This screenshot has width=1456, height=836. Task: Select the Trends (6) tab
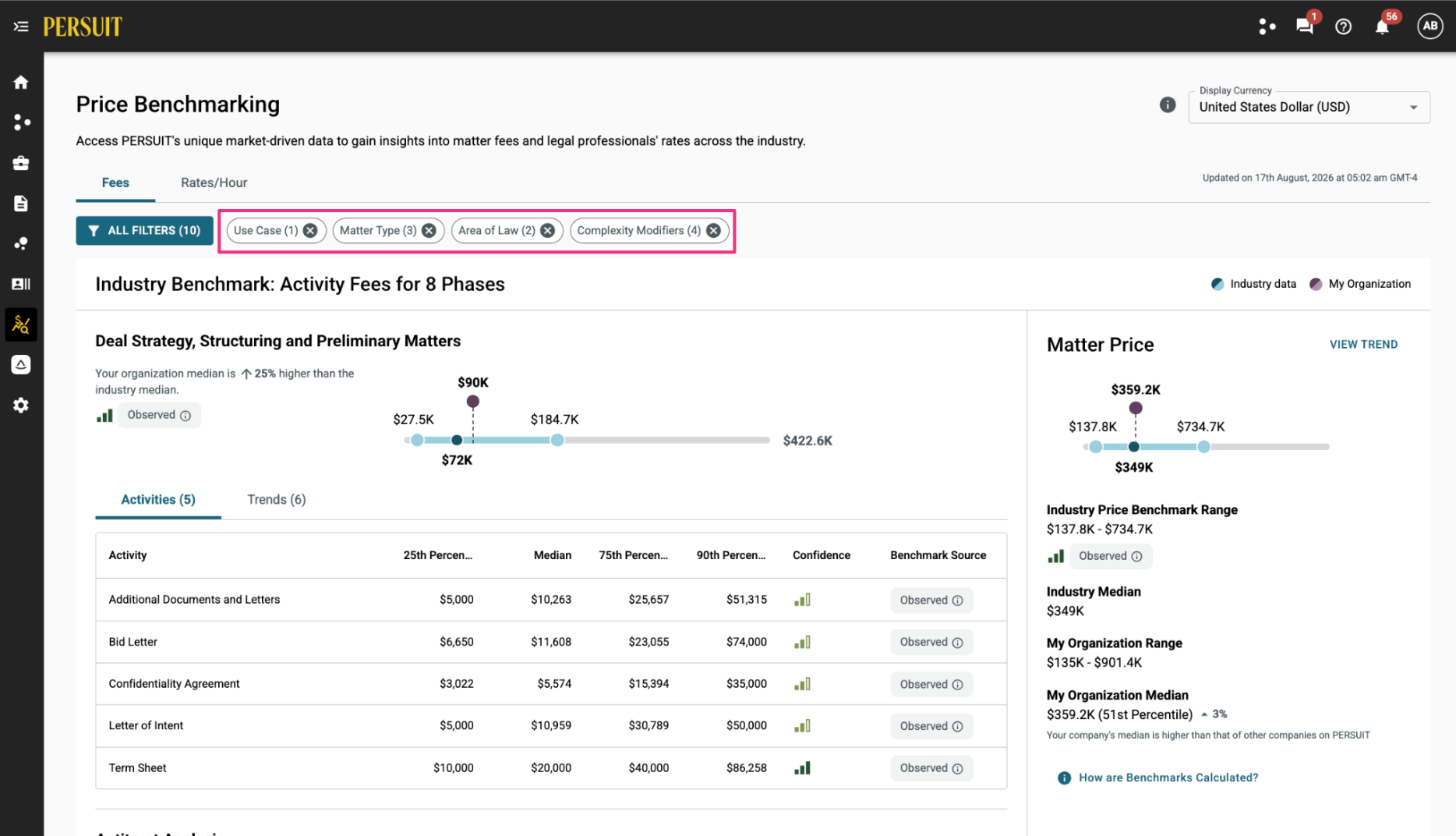pos(277,500)
